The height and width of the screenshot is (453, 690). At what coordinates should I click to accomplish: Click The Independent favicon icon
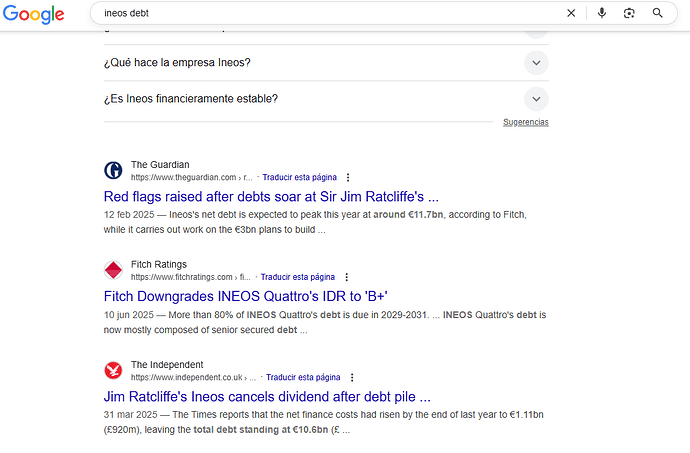(x=113, y=370)
